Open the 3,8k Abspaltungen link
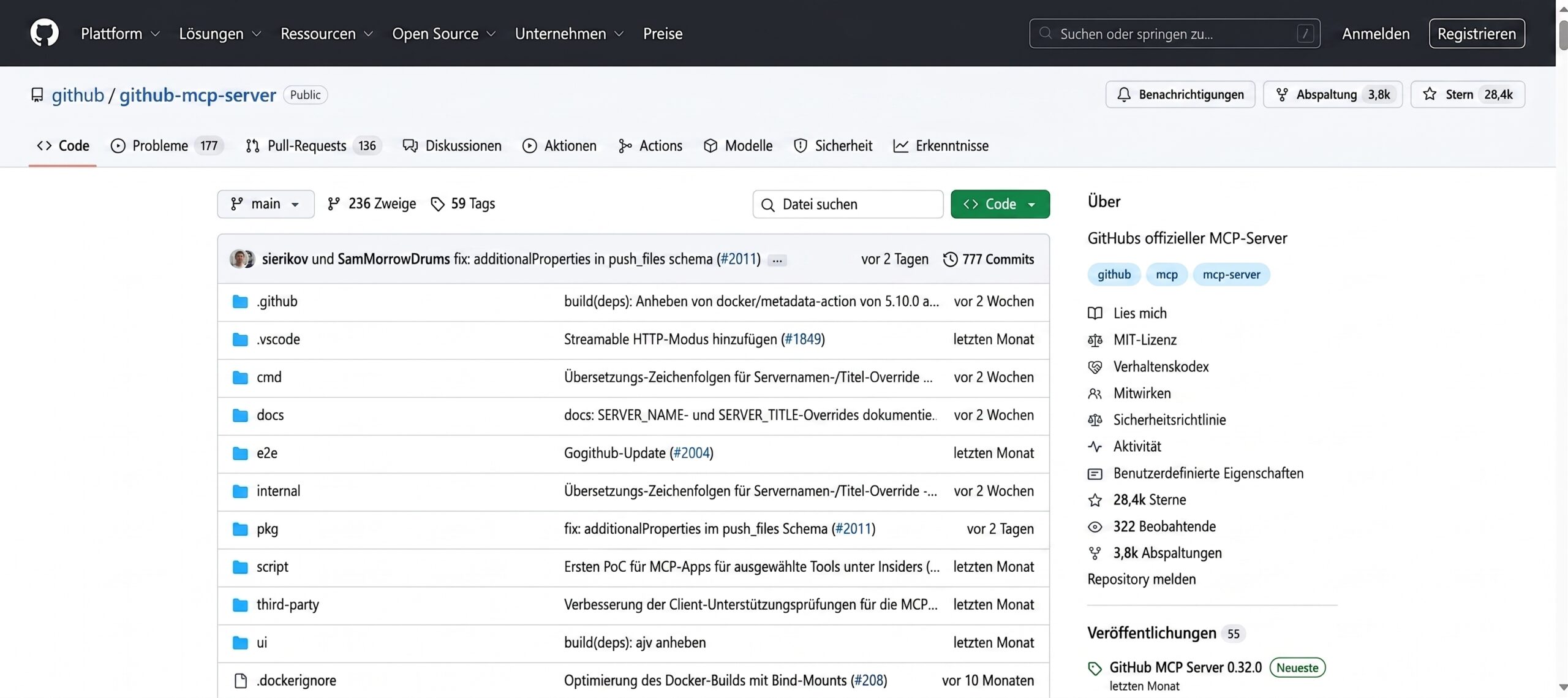This screenshot has width=1568, height=698. pyautogui.click(x=1167, y=553)
